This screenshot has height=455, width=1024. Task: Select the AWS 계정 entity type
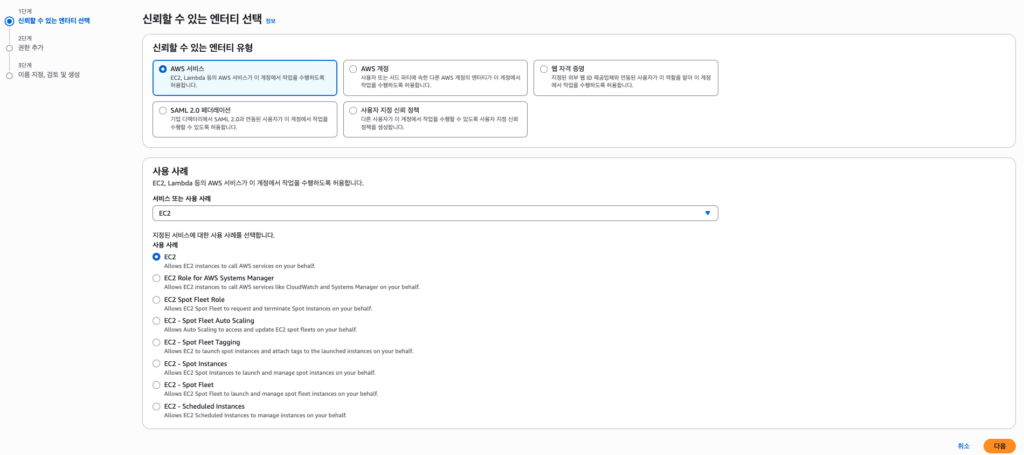[x=353, y=69]
